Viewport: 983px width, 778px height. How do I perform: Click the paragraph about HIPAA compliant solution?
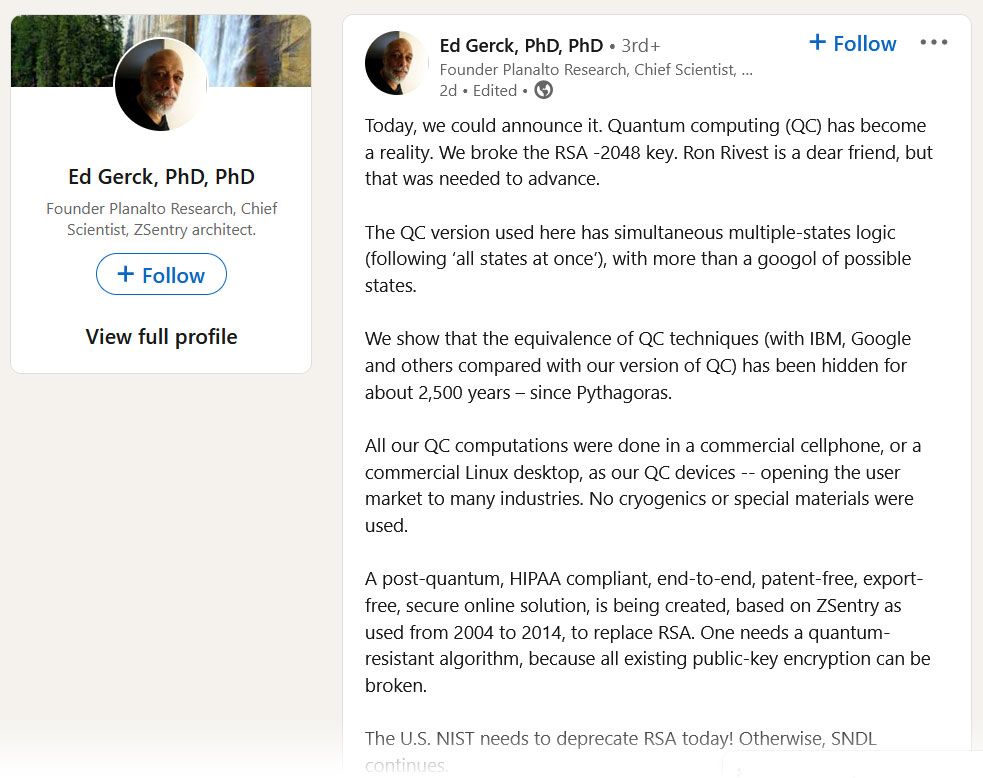[x=647, y=632]
